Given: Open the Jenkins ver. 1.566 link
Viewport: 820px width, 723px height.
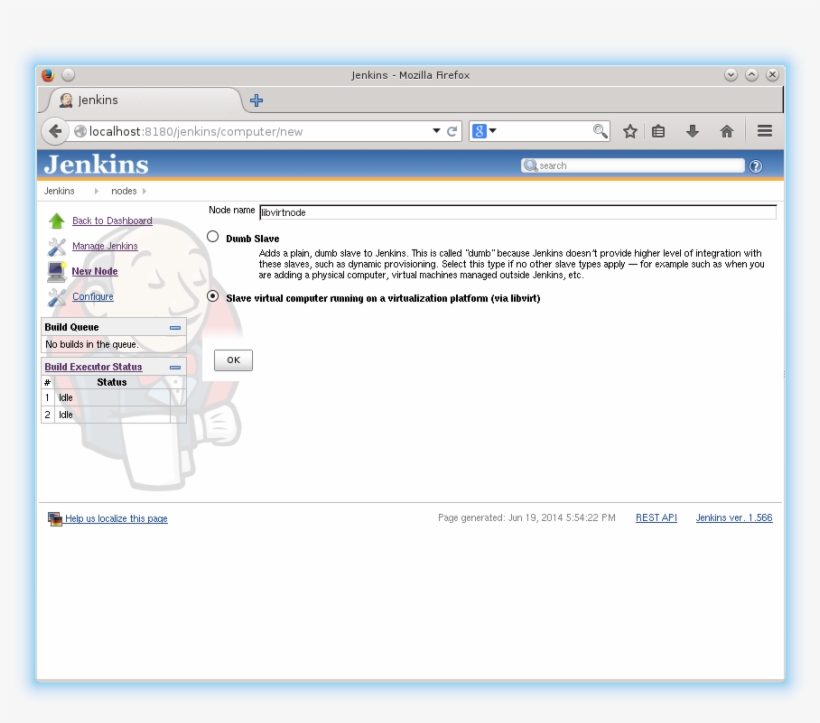Looking at the screenshot, I should coord(734,518).
